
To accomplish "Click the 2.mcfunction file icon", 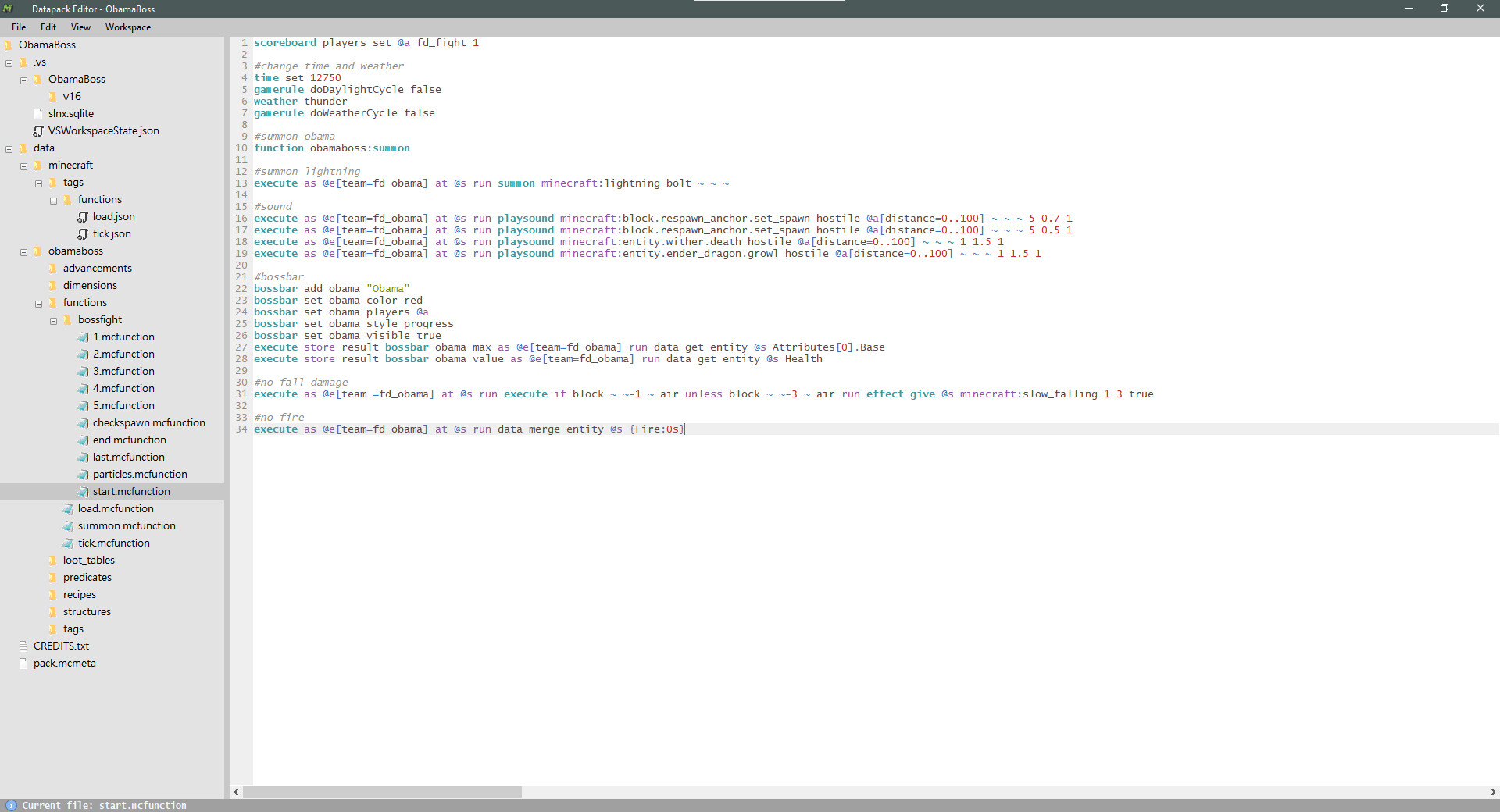I will (x=83, y=354).
